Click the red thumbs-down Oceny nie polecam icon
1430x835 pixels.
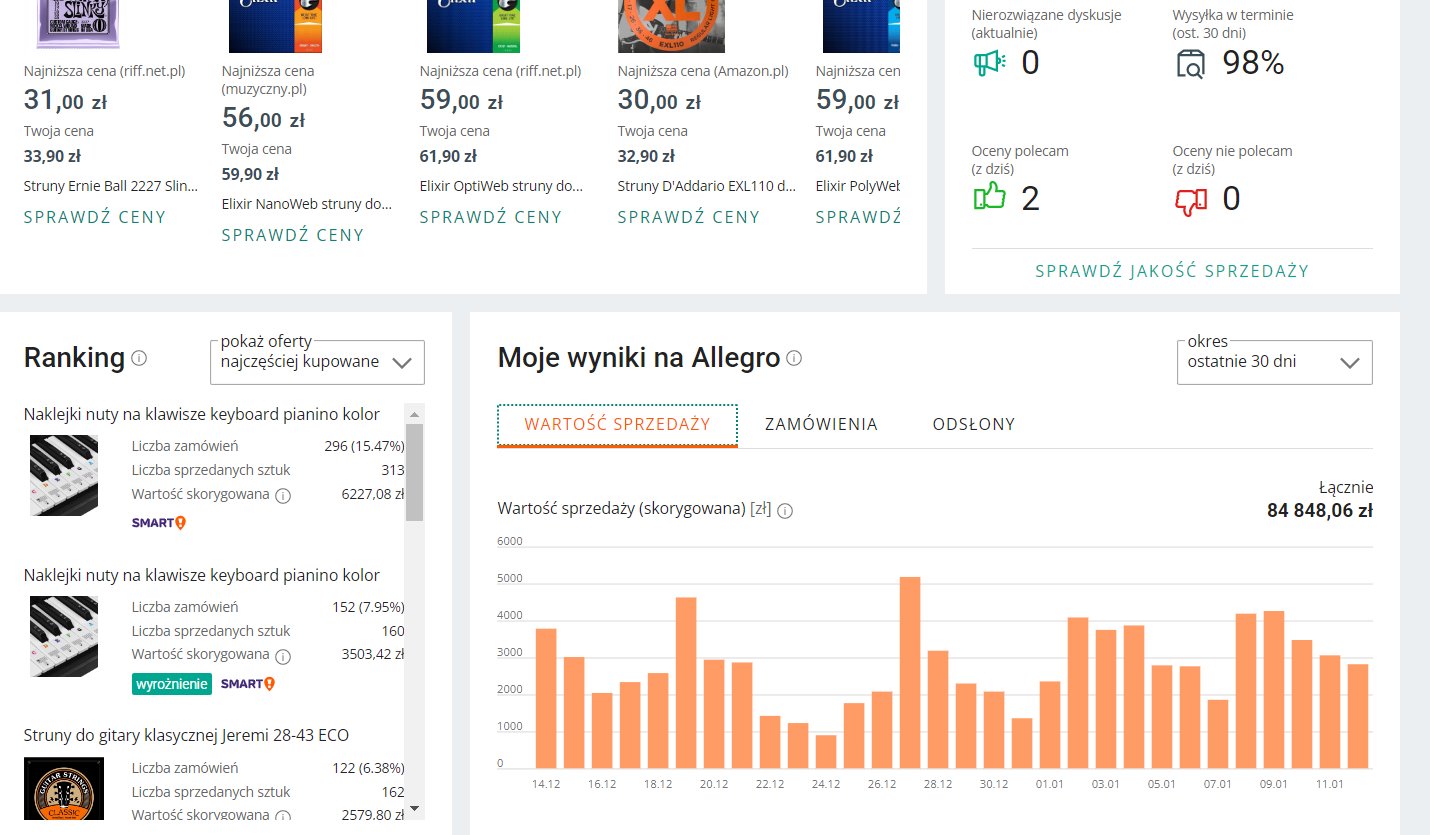point(1191,198)
